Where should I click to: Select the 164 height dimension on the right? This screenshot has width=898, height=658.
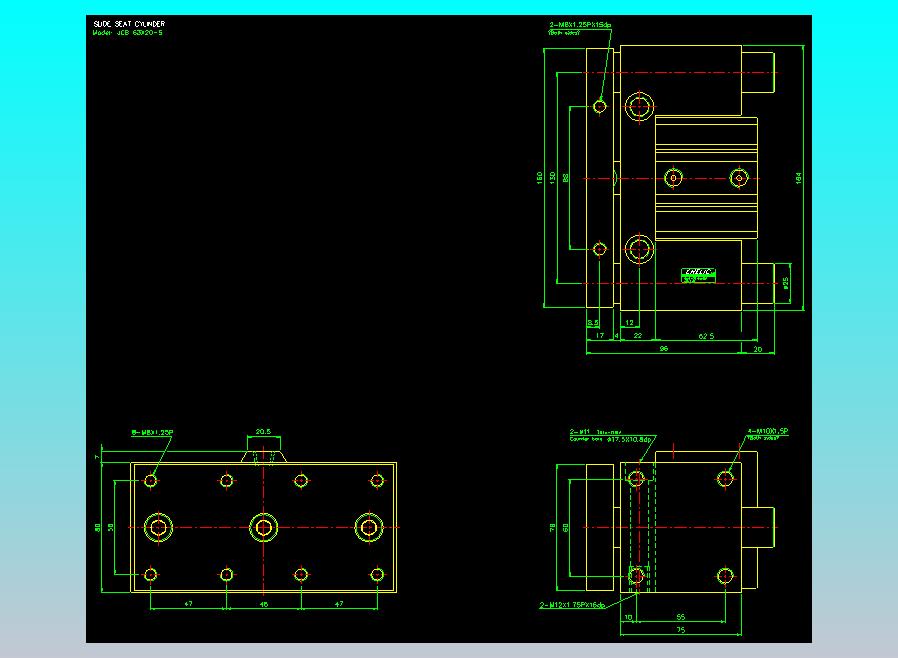[798, 177]
